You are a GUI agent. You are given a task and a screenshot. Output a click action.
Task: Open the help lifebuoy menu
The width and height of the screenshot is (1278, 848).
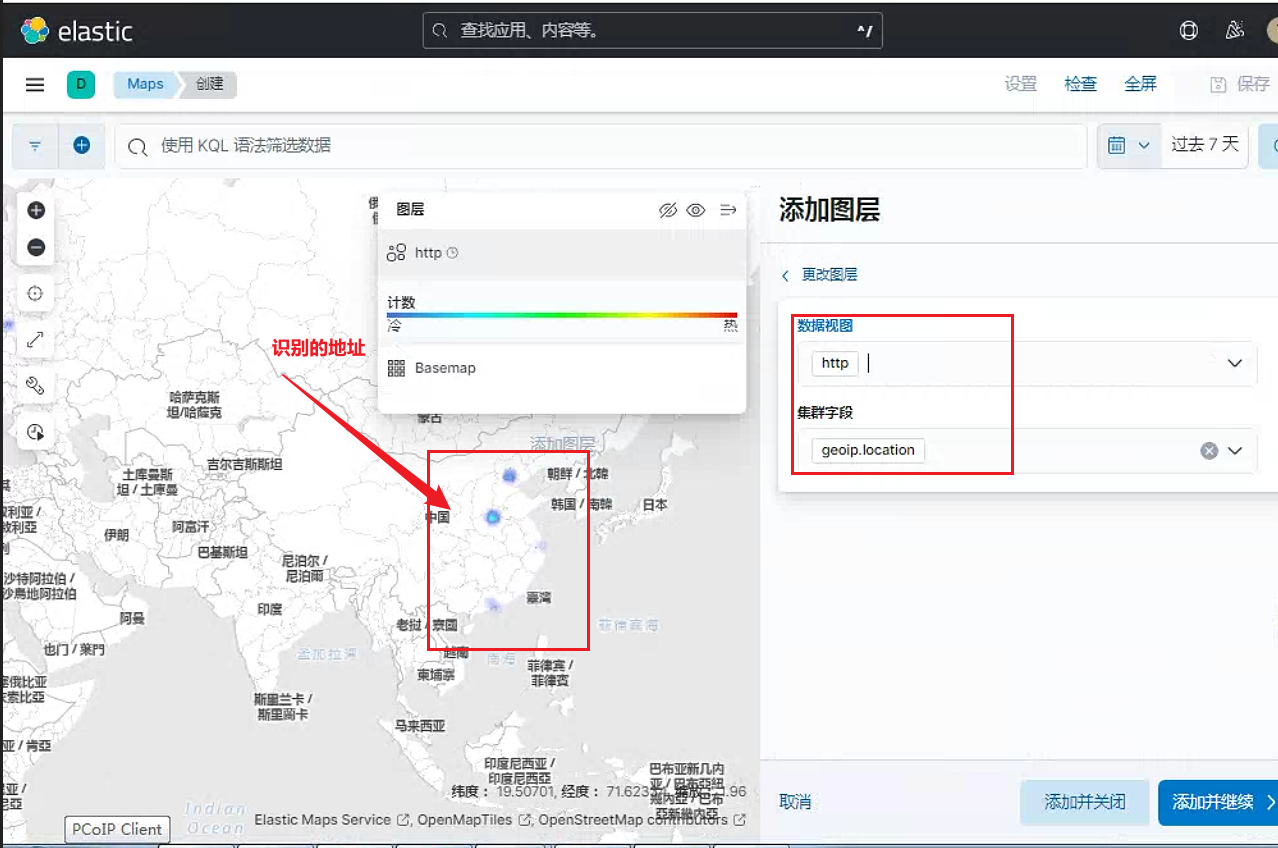[1189, 31]
